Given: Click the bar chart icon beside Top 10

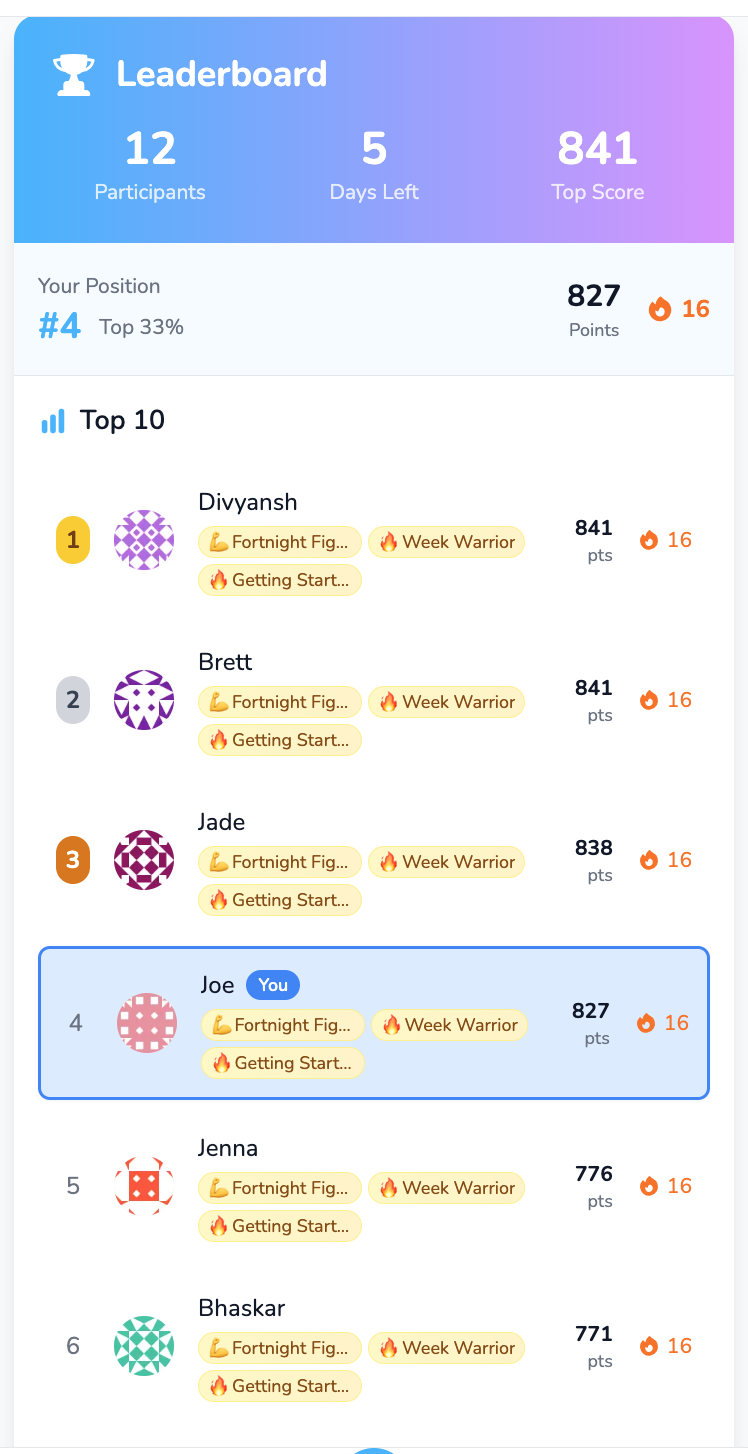Looking at the screenshot, I should pos(53,421).
